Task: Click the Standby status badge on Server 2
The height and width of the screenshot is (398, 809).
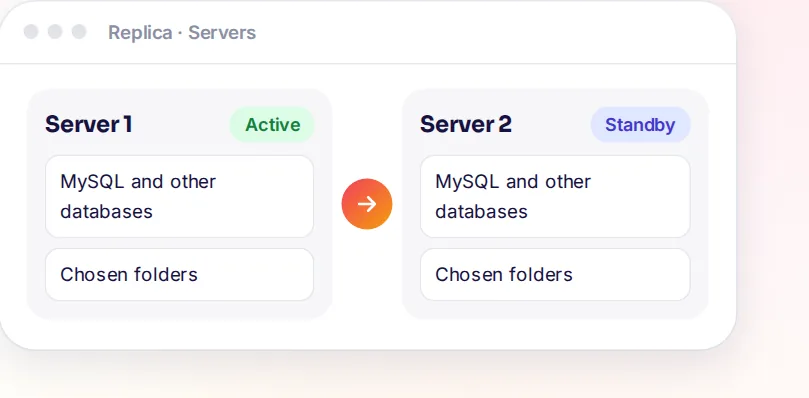Action: pyautogui.click(x=640, y=124)
